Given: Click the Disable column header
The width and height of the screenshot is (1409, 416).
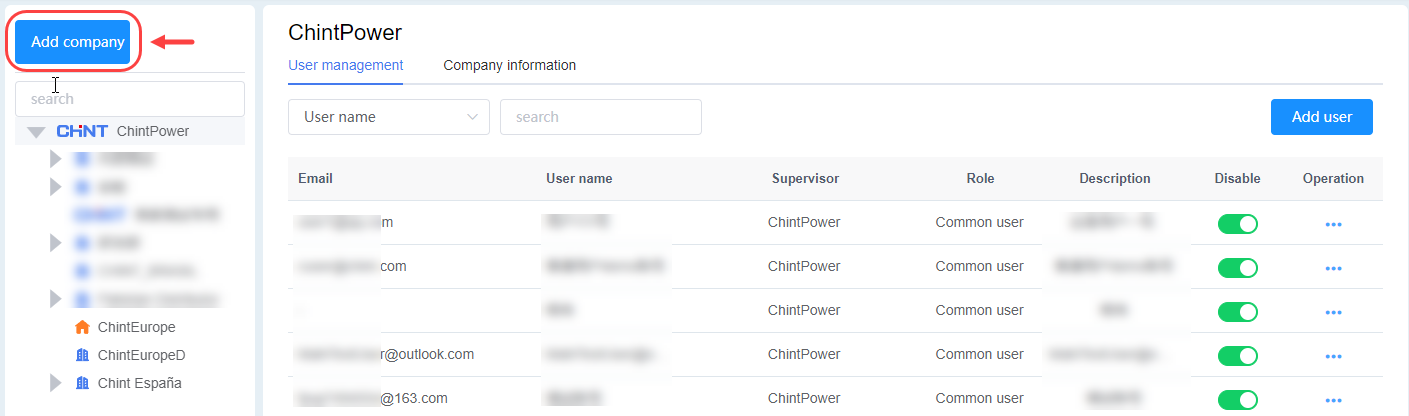Looking at the screenshot, I should click(1238, 179).
